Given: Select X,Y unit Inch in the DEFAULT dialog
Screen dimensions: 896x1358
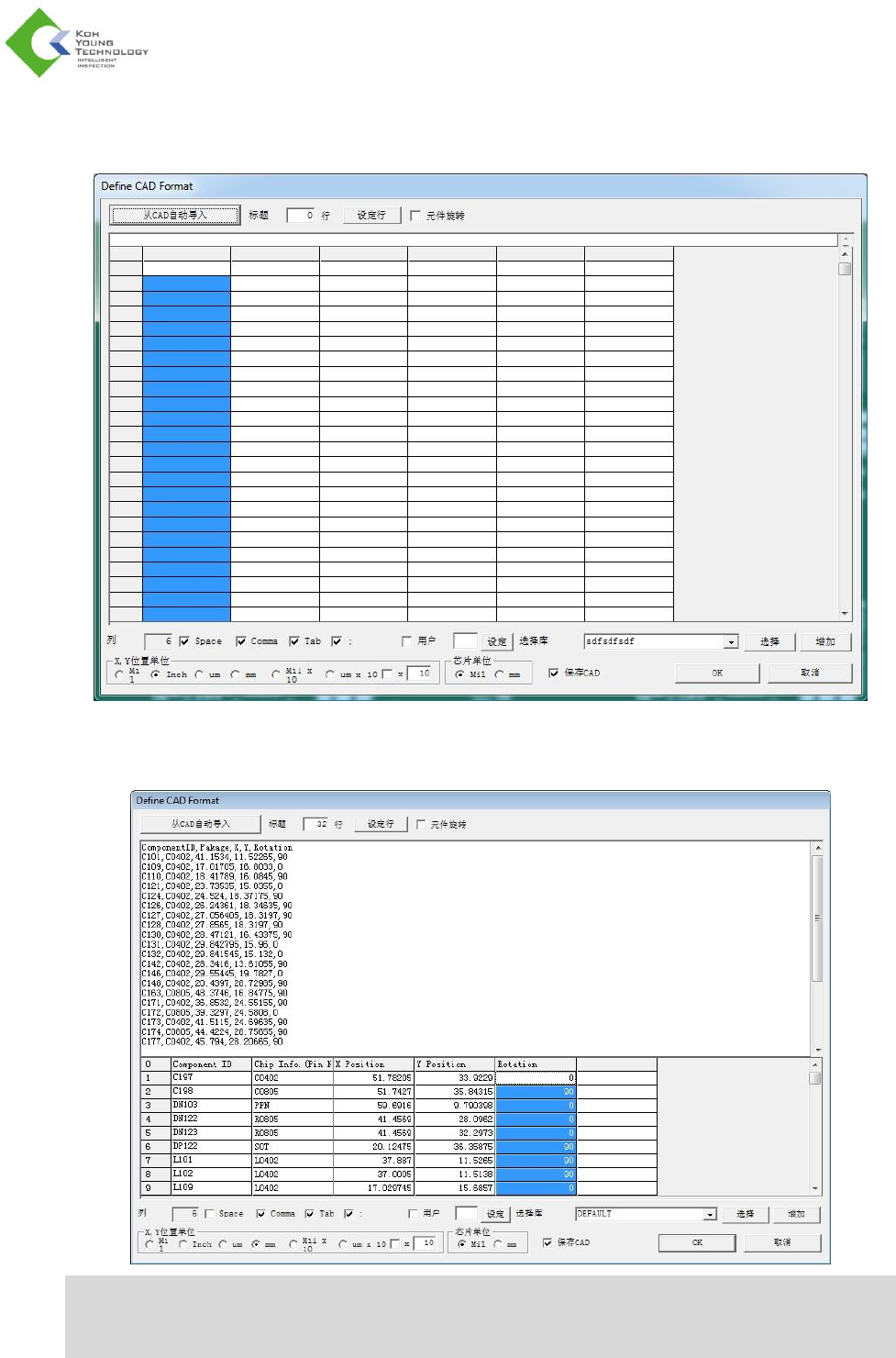Looking at the screenshot, I should [x=183, y=1244].
